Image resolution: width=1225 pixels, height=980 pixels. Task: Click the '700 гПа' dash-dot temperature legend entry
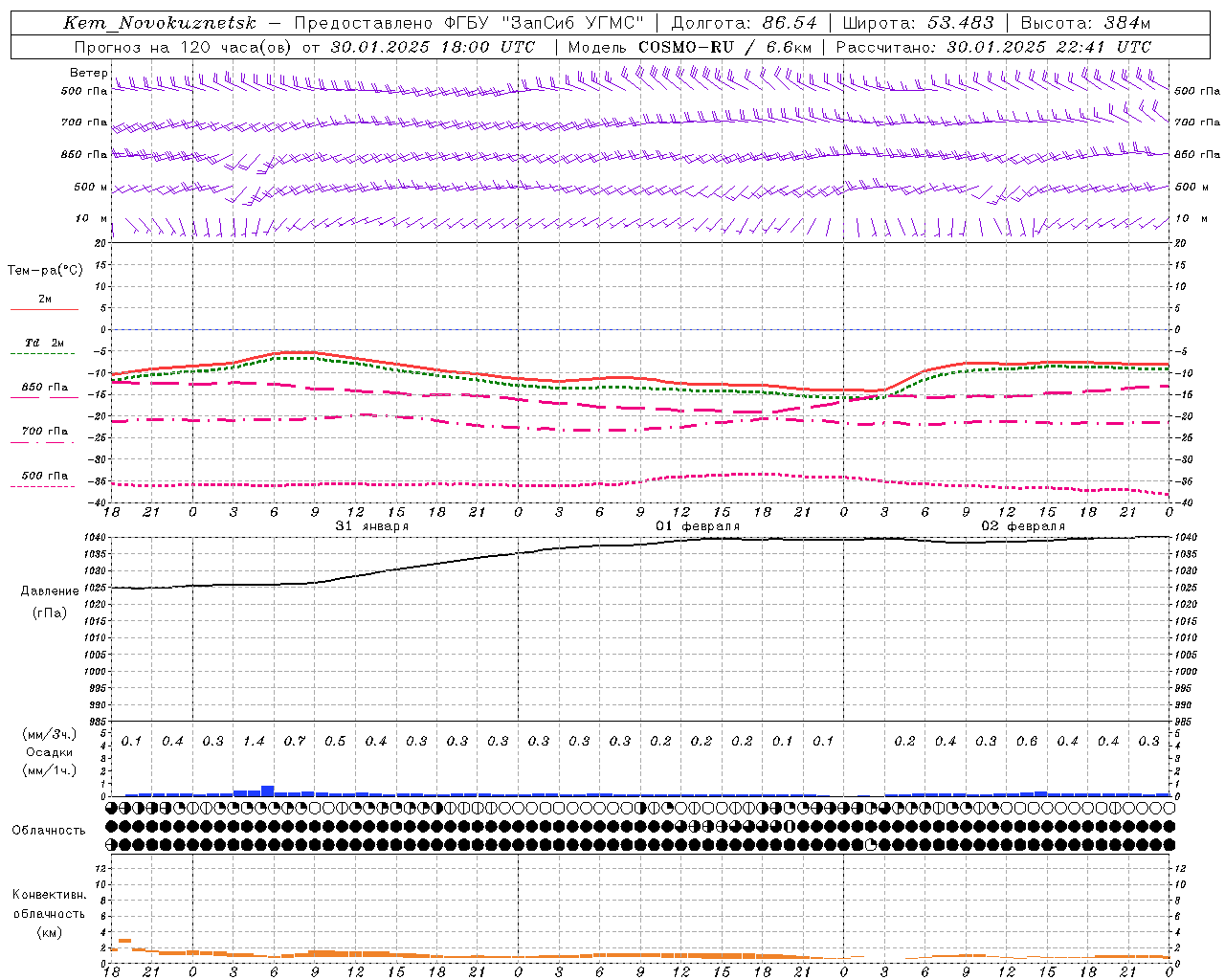[x=44, y=432]
